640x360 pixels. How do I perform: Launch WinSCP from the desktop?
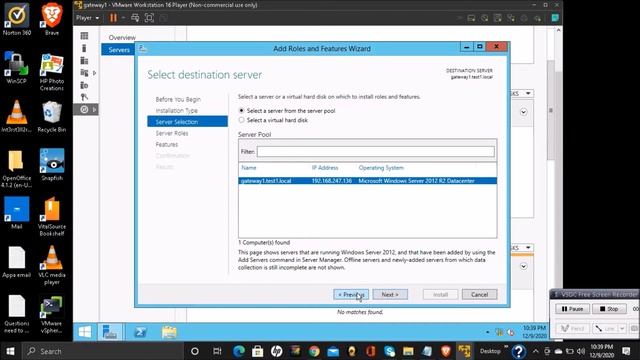(17, 67)
